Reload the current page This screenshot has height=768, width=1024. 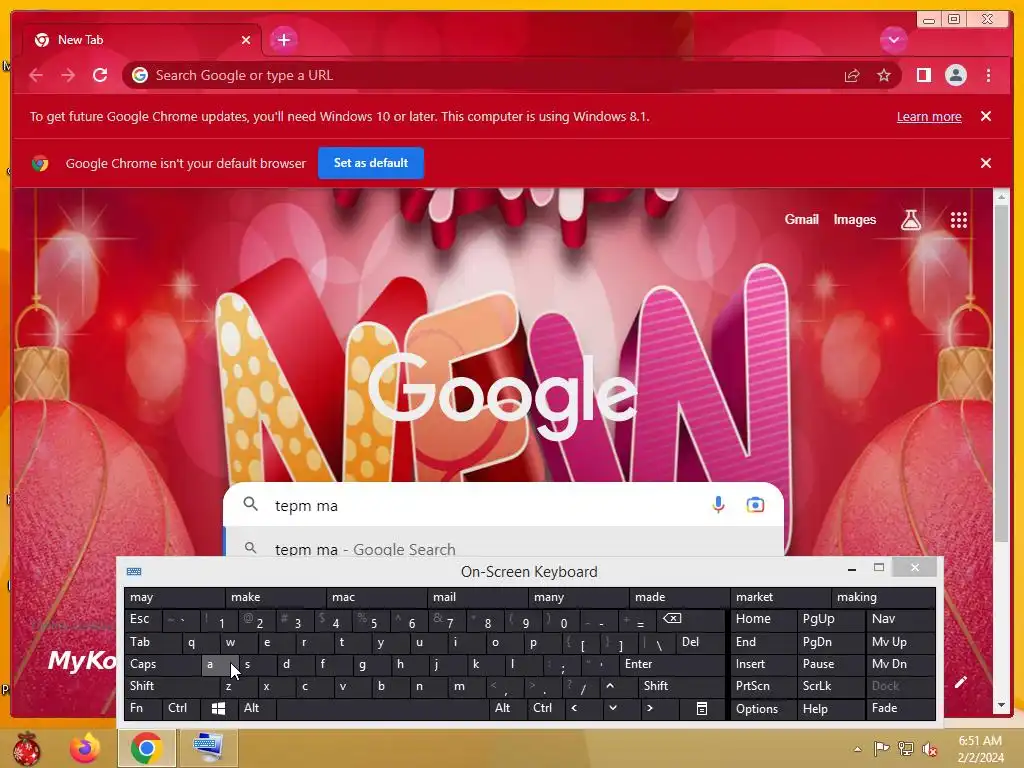[x=100, y=75]
